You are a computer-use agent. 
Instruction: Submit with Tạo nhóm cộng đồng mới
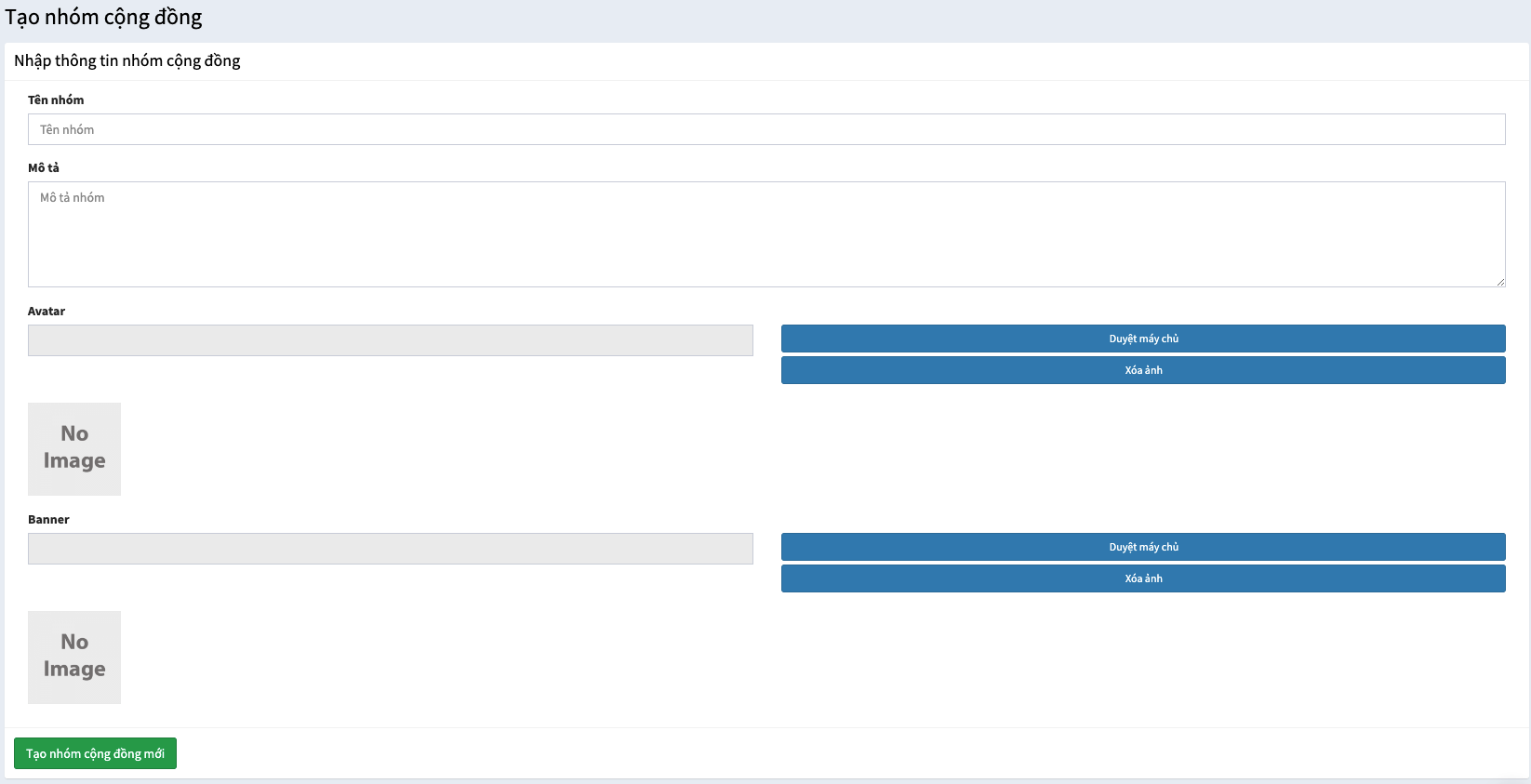click(95, 753)
